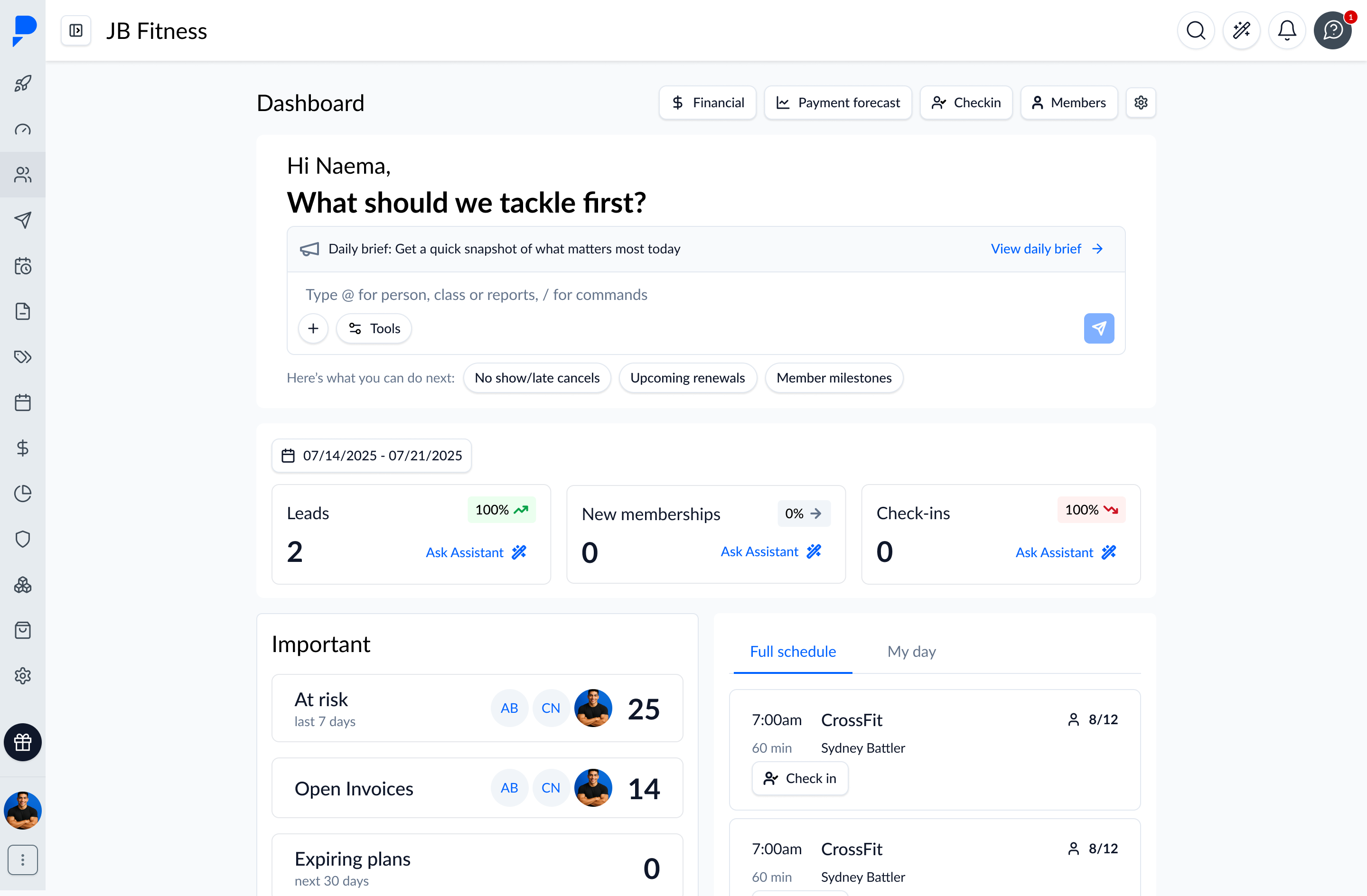Click the New memberships 0% badge
Screen dimensions: 1367x896
point(804,513)
